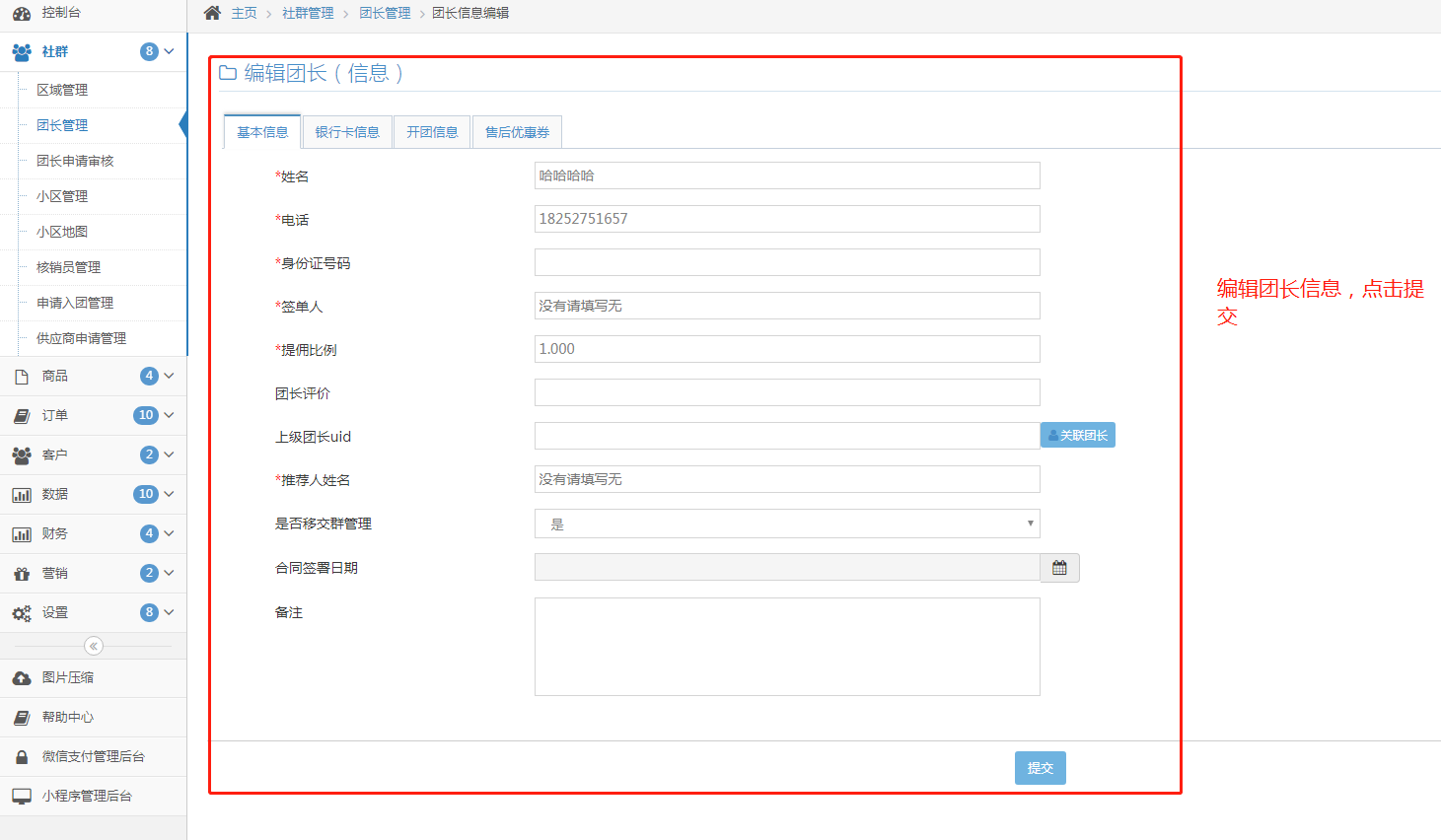
Task: Go to 社群管理 breadcrumb link
Action: (308, 13)
